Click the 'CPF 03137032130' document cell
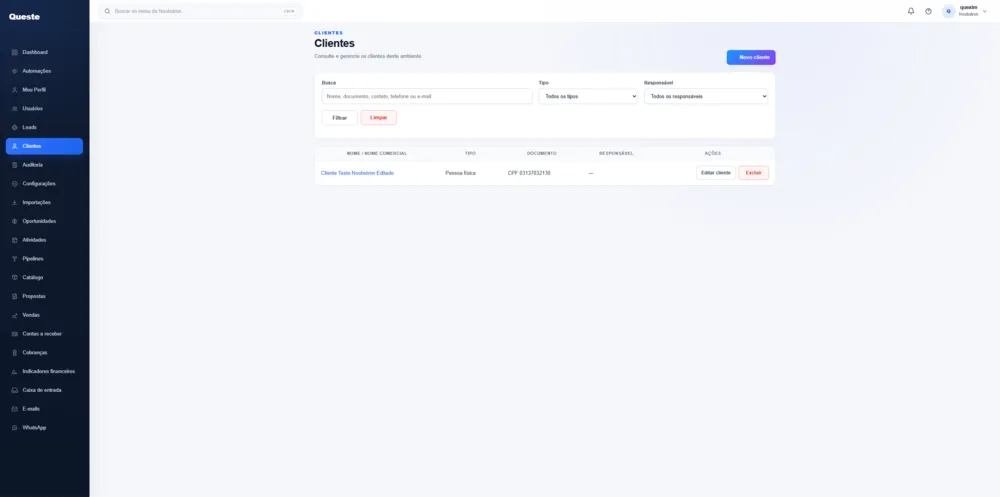 (x=529, y=173)
